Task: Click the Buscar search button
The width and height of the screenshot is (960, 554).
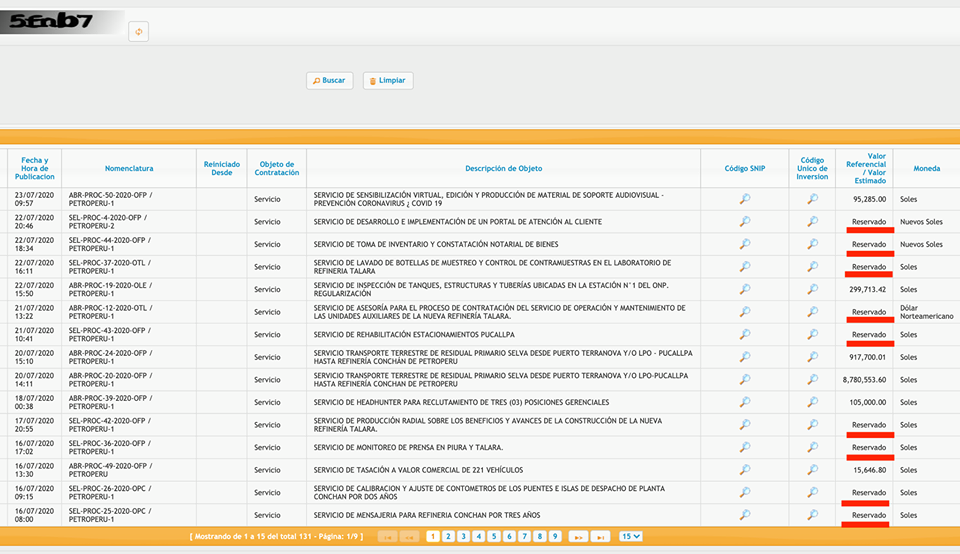Action: (329, 81)
